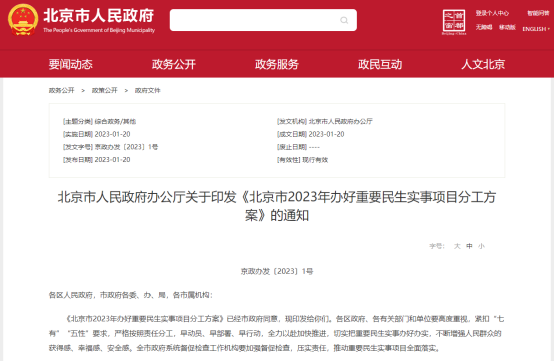Click the search magnifier icon
This screenshot has width=554, height=361.
click(344, 20)
